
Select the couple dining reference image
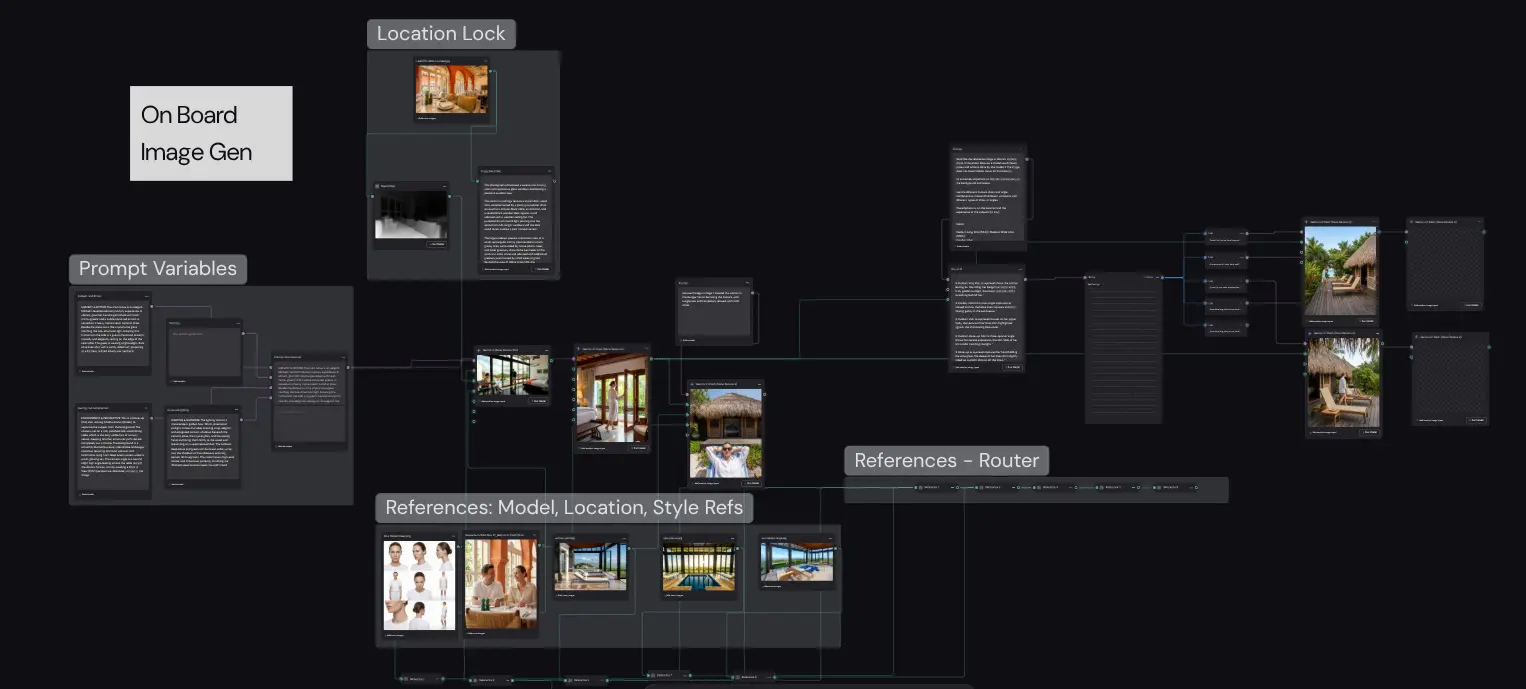(500, 585)
